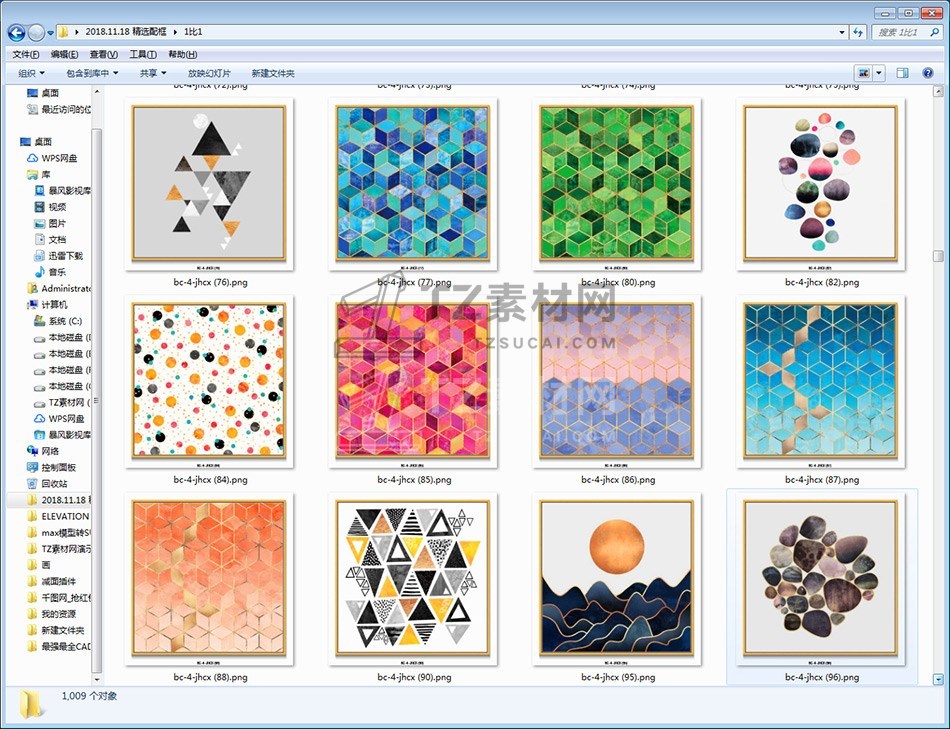This screenshot has width=950, height=729.
Task: Toggle the preview pane icon in toolbar
Action: (902, 73)
